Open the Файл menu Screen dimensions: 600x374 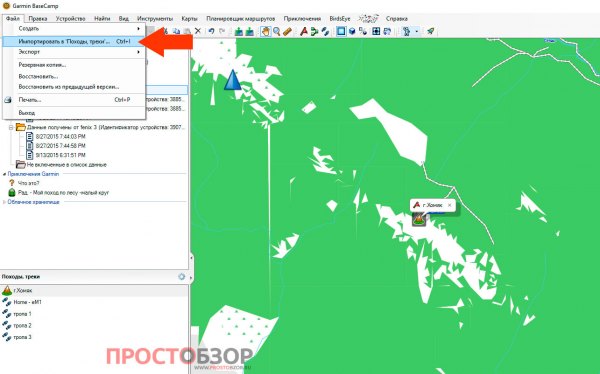pyautogui.click(x=13, y=18)
